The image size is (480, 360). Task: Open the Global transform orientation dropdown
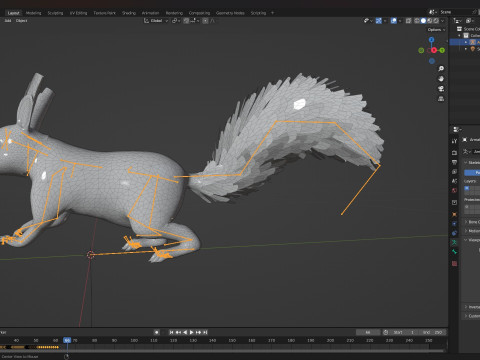156,21
